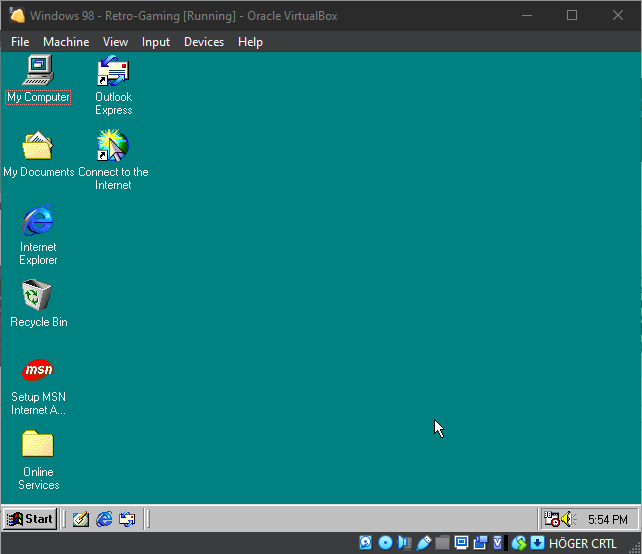Viewport: 642px width, 554px height.
Task: Open the Machine menu
Action: (x=66, y=42)
